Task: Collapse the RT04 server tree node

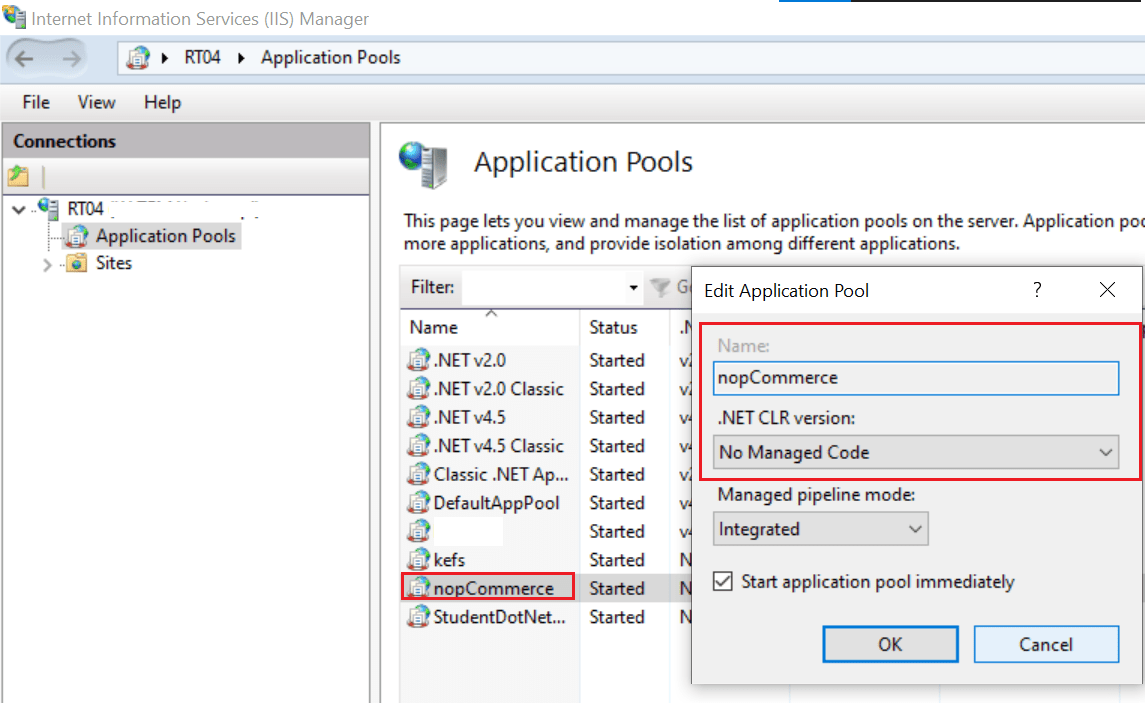Action: tap(20, 210)
